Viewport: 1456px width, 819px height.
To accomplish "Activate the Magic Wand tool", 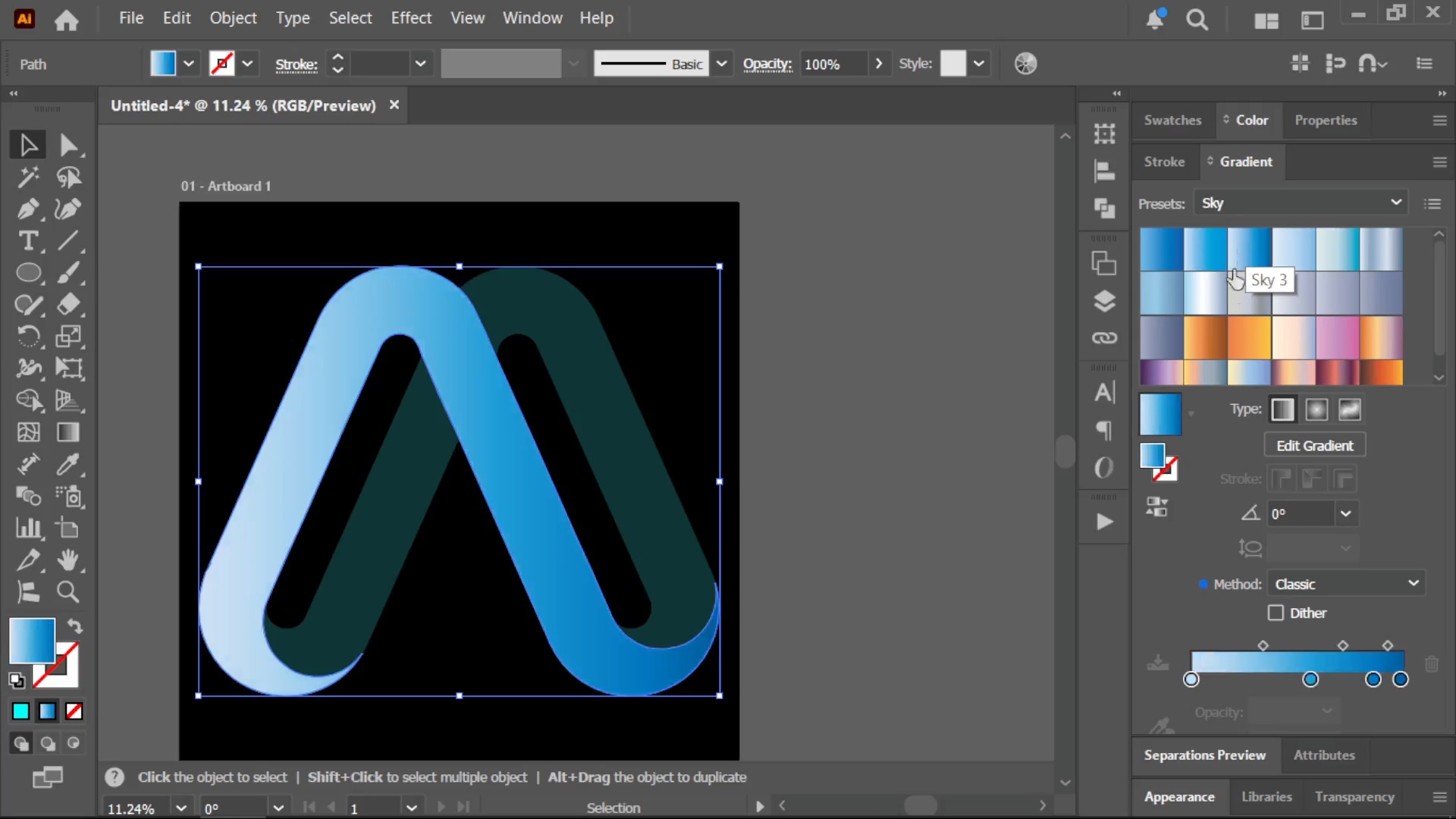I will click(28, 177).
